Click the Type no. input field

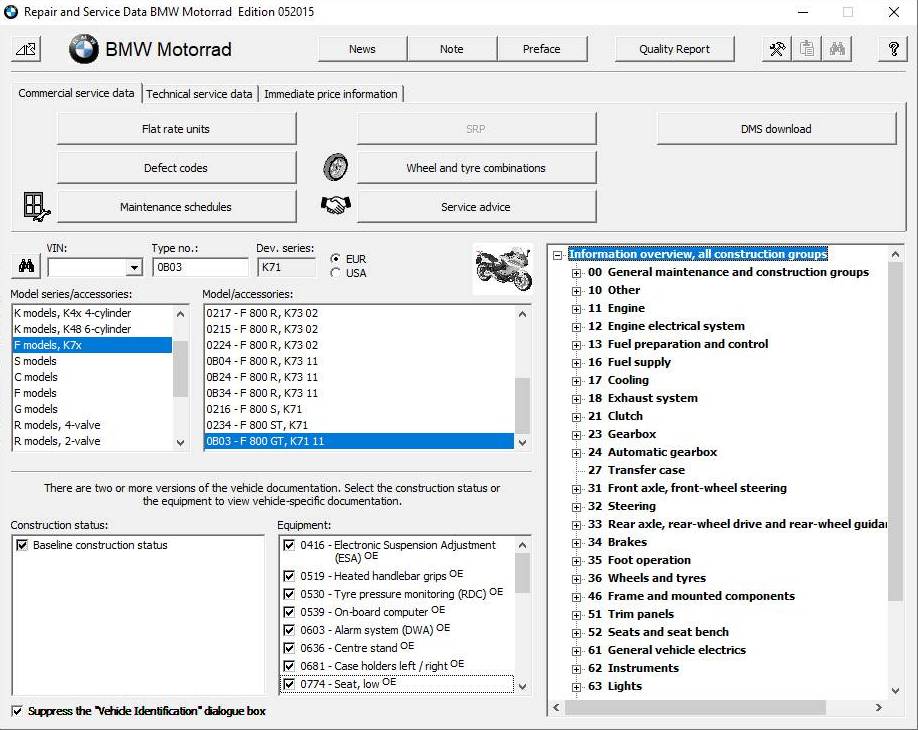(200, 267)
